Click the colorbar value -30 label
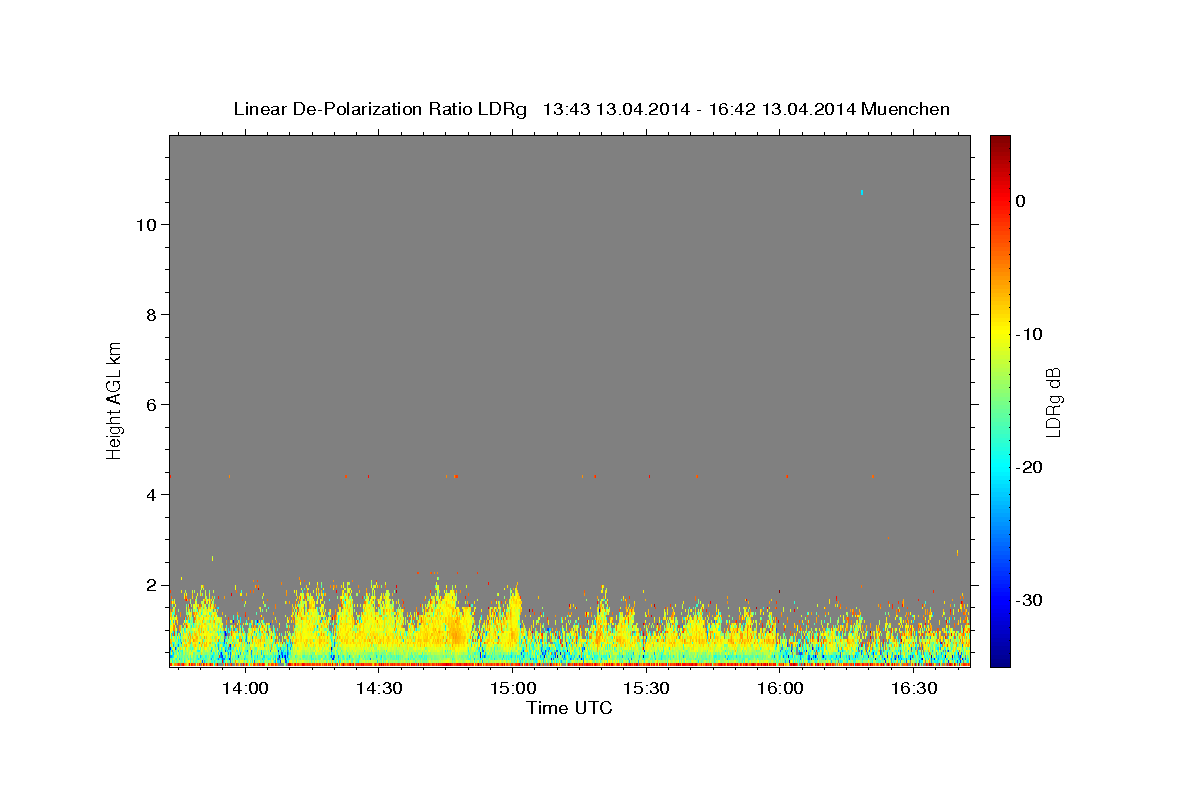1200x800 pixels. [x=1029, y=600]
